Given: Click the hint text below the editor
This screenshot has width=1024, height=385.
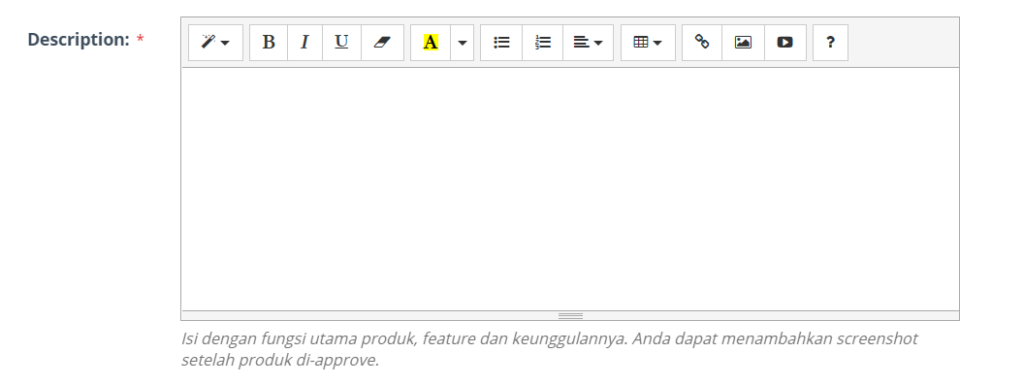Looking at the screenshot, I should pos(549,349).
